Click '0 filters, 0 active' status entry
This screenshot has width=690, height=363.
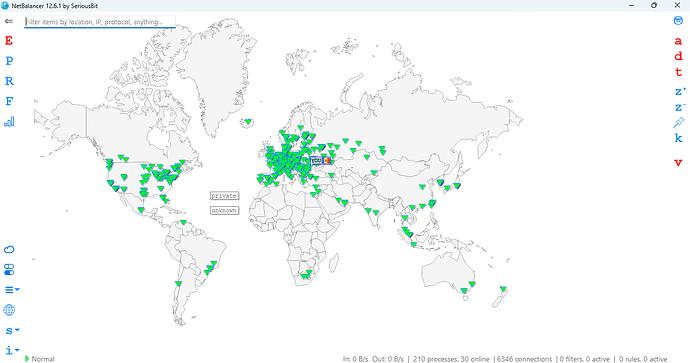[x=584, y=359]
